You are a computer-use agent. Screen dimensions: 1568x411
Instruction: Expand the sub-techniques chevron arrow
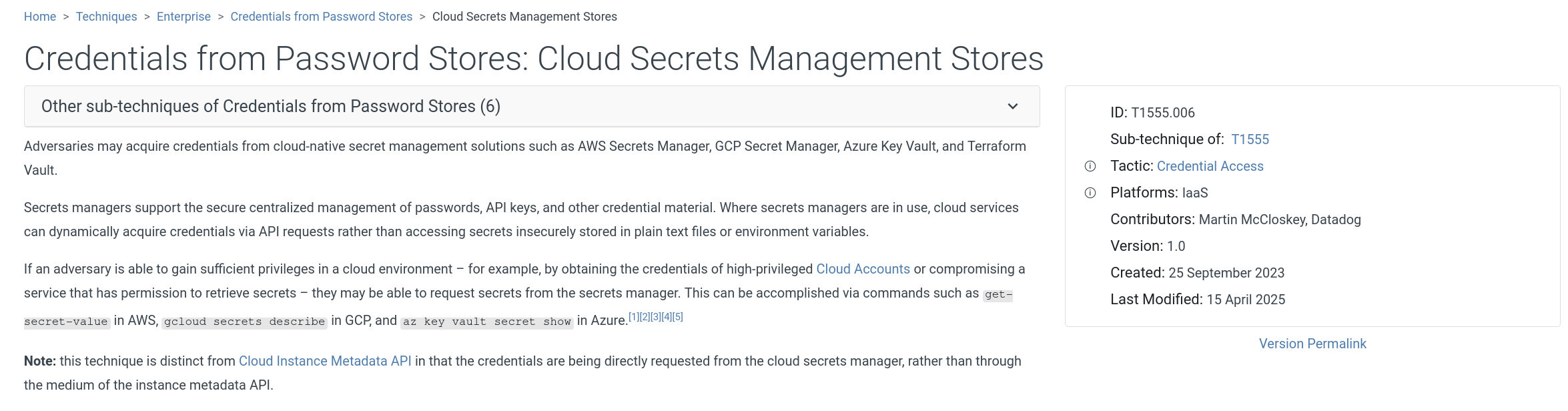tap(1013, 107)
